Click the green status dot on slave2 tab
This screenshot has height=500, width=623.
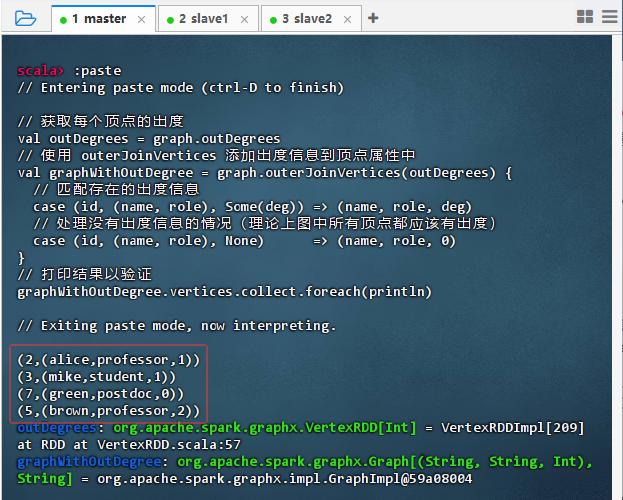click(273, 20)
